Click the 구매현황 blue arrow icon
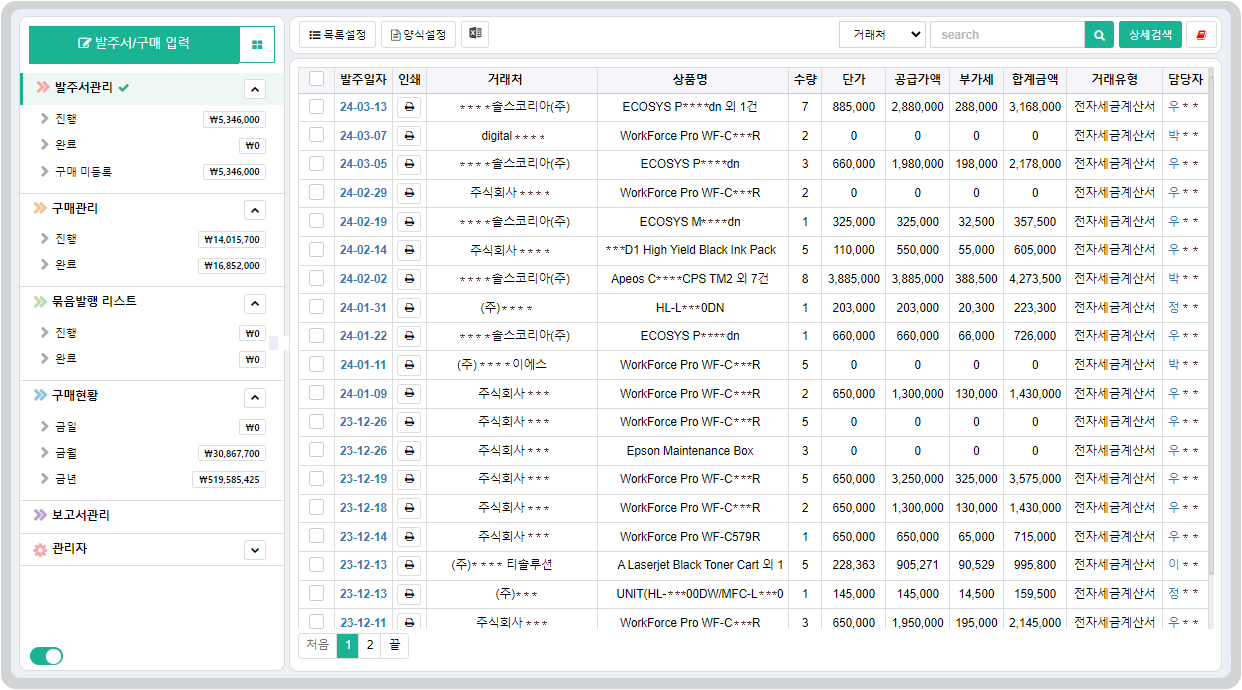The height and width of the screenshot is (690, 1242). pos(40,396)
